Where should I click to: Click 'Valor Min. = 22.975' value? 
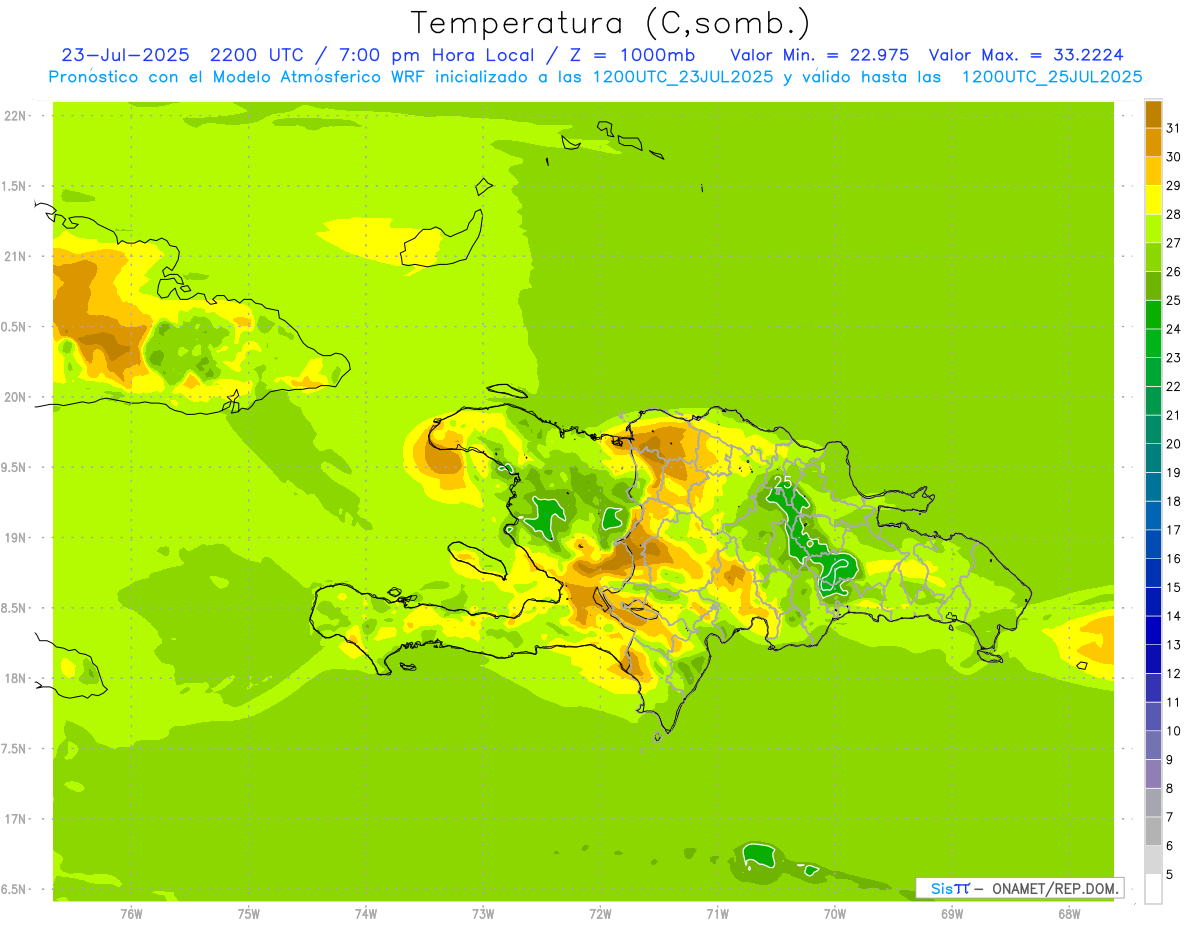coord(819,54)
